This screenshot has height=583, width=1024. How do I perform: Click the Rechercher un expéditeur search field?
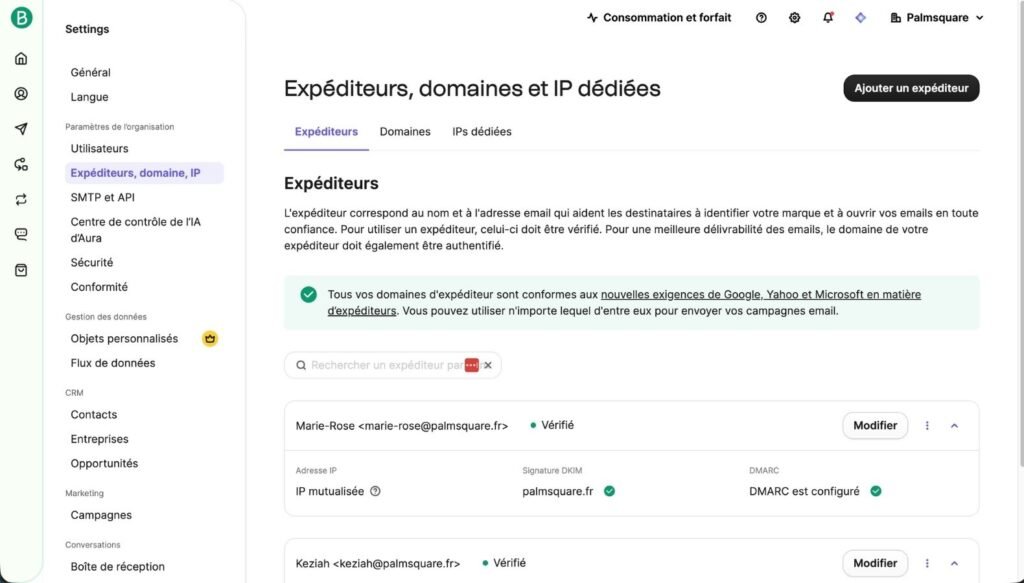(380, 366)
